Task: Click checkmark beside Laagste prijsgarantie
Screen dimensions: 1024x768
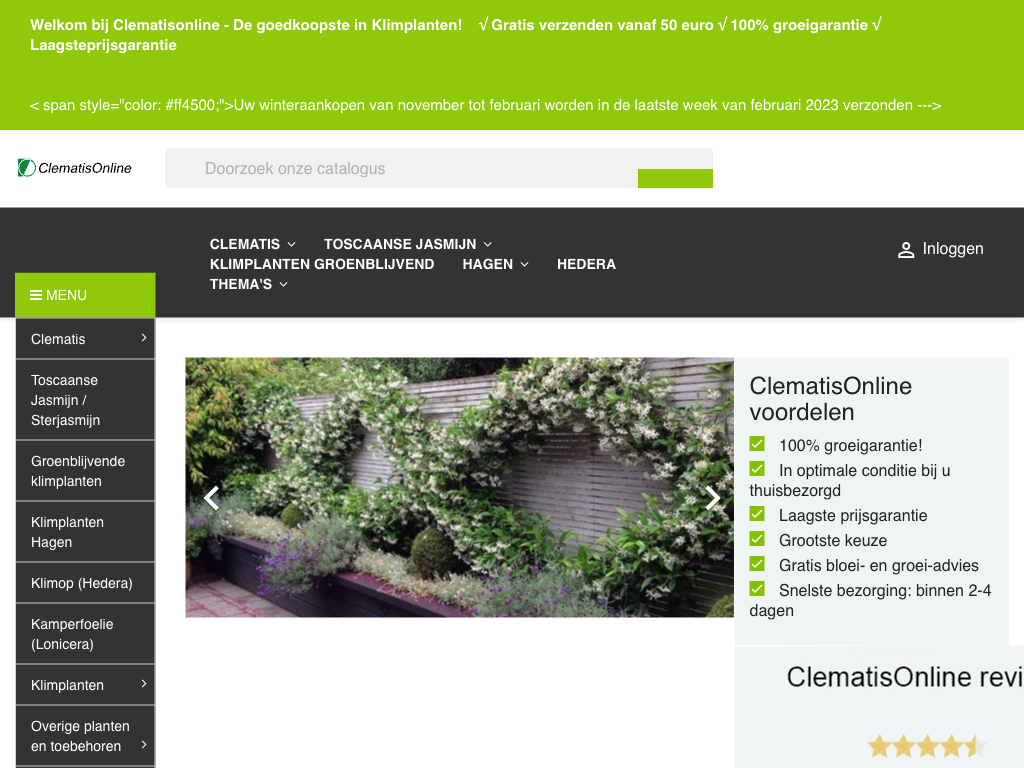Action: click(757, 514)
